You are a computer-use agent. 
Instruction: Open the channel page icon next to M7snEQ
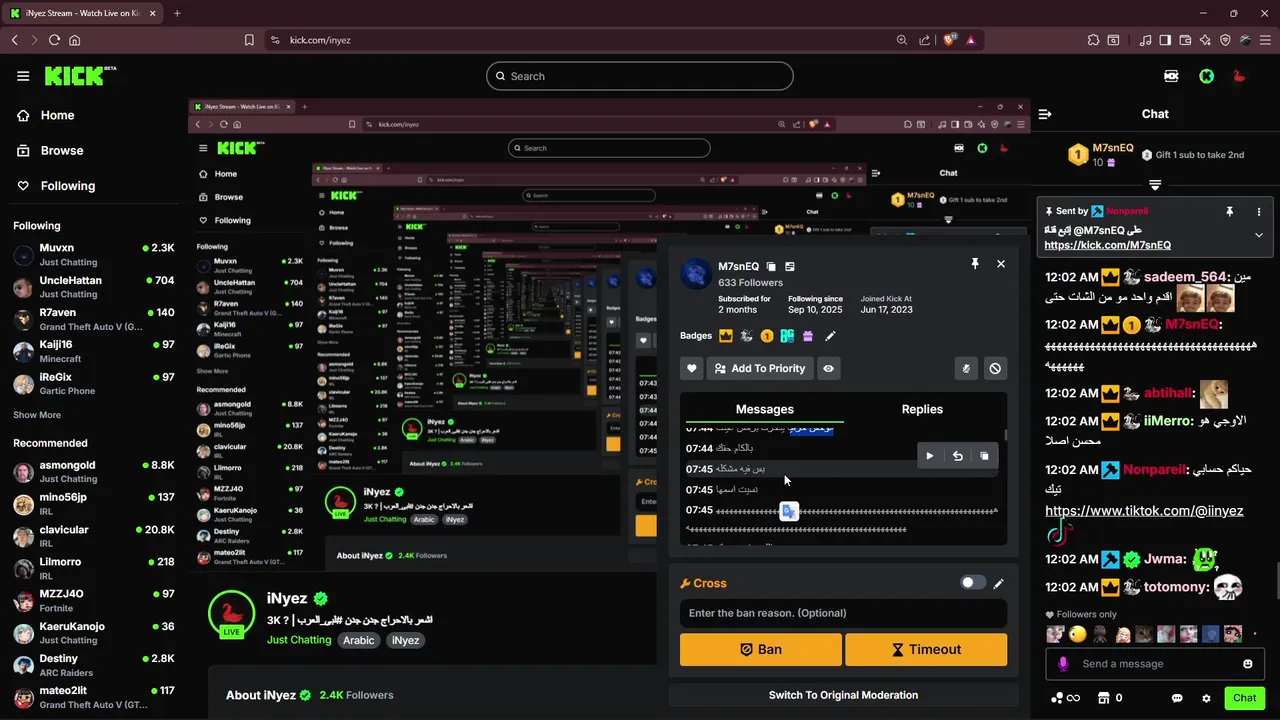click(790, 267)
